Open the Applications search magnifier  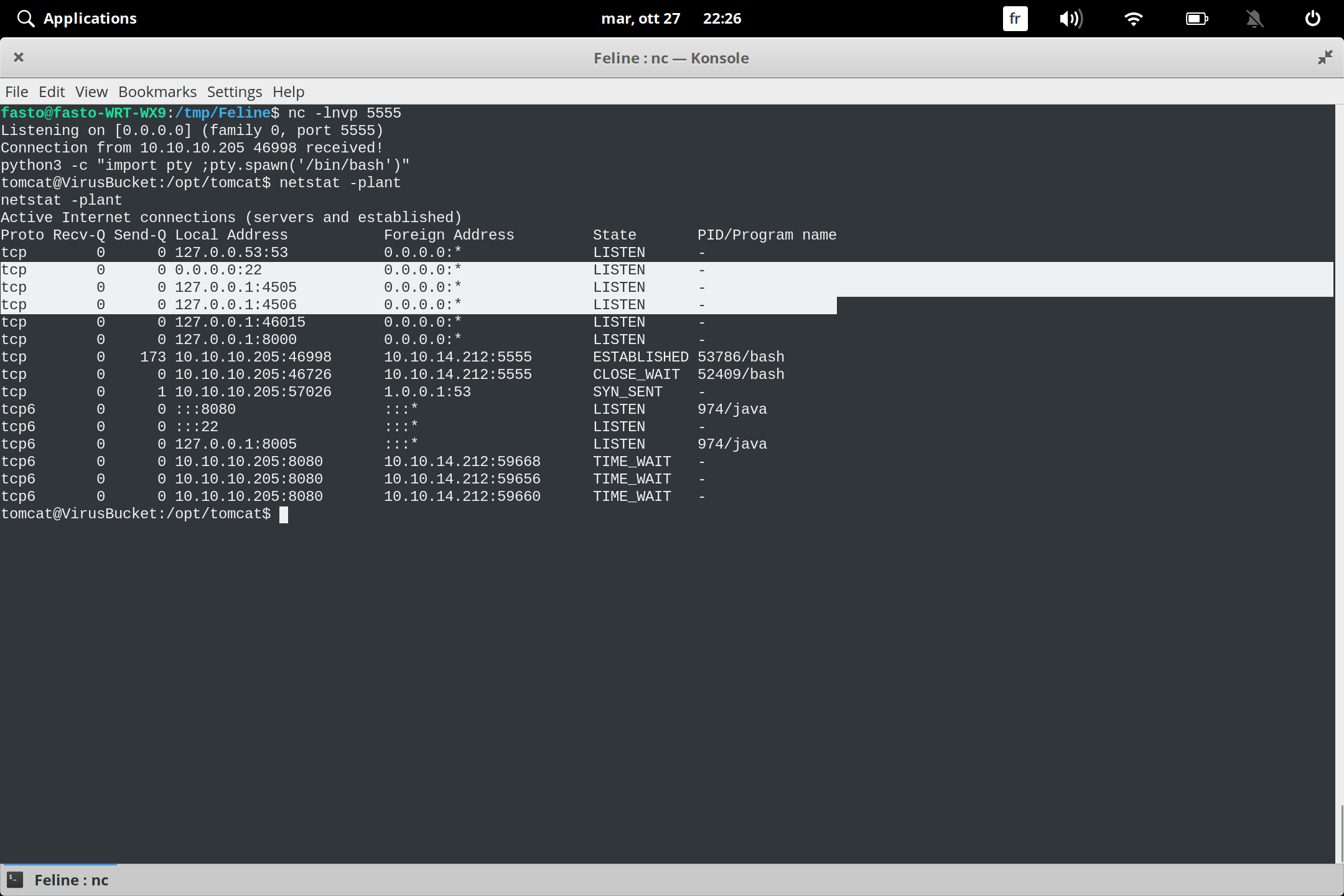coord(25,18)
